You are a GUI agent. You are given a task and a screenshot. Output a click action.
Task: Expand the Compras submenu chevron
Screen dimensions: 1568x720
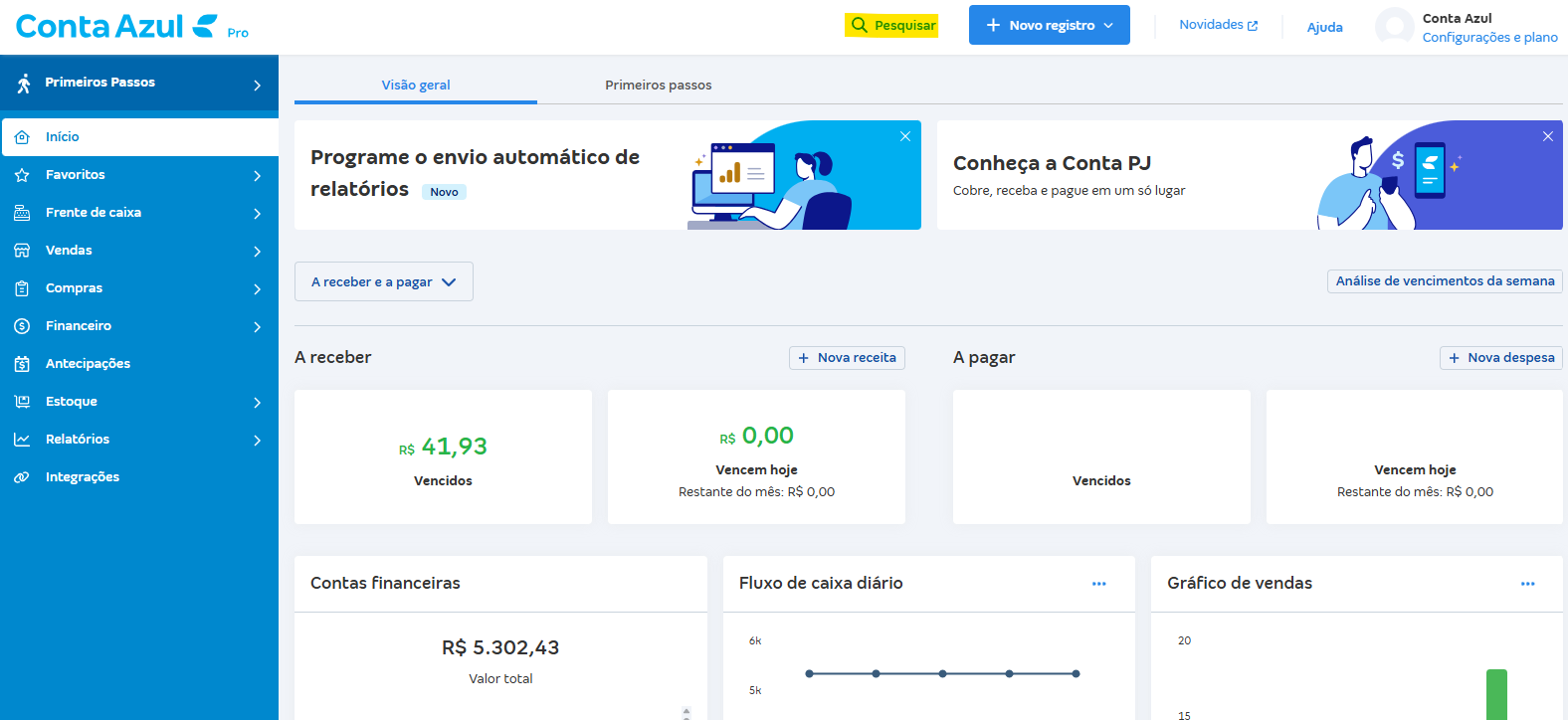[257, 289]
